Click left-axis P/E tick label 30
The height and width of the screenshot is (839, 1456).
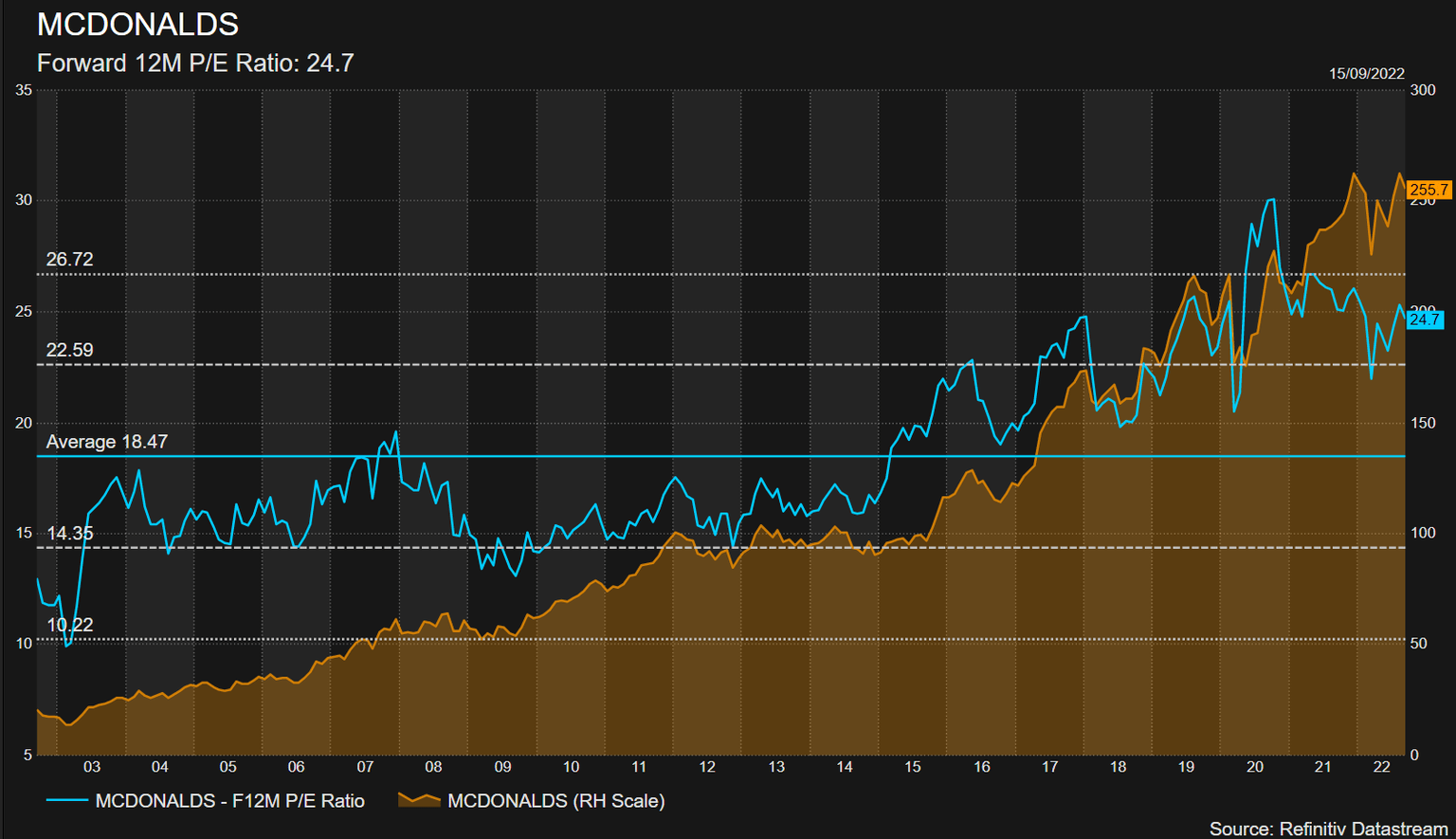point(24,200)
